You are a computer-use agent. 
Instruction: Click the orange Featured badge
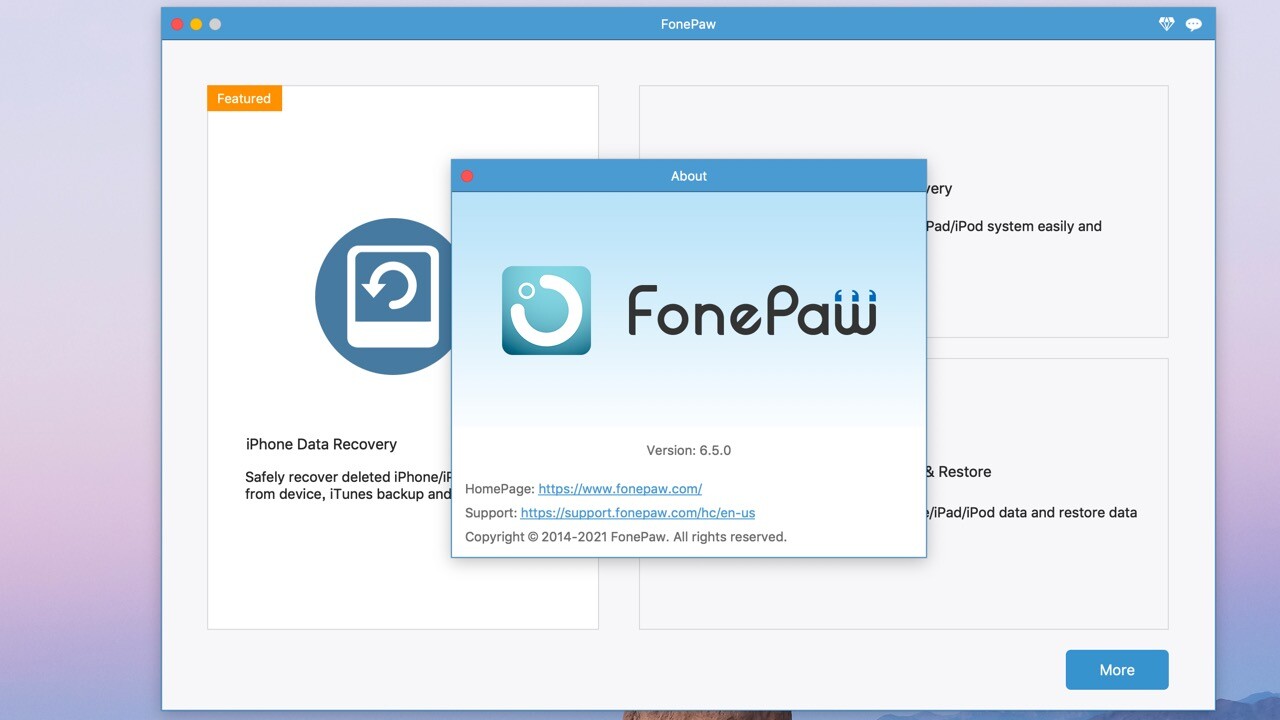(244, 98)
